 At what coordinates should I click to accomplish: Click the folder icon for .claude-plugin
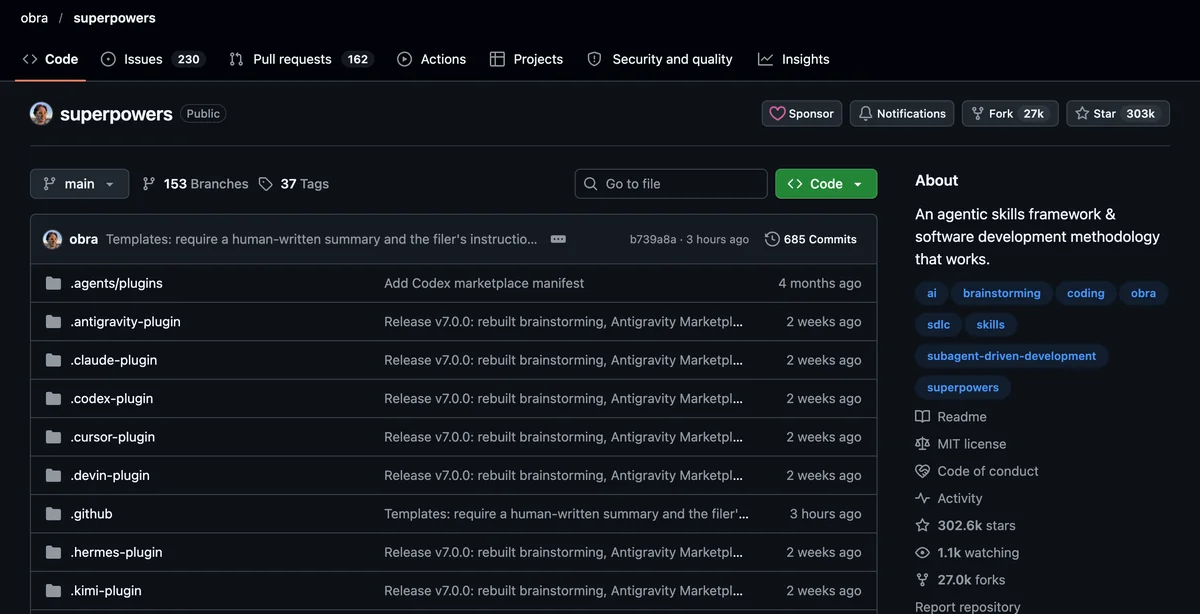[x=53, y=360]
